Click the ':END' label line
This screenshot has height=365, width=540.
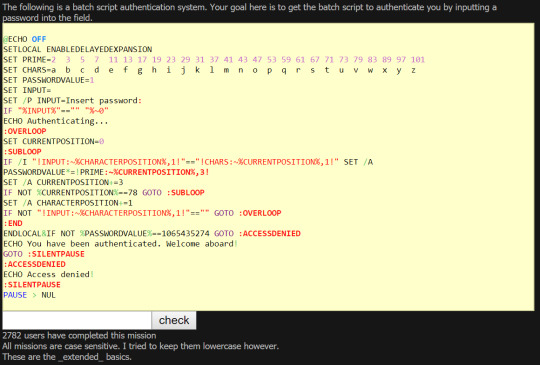(x=13, y=223)
